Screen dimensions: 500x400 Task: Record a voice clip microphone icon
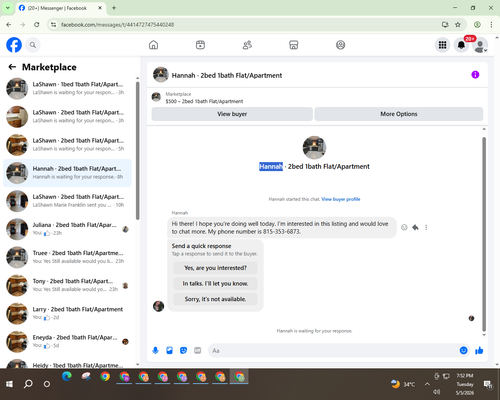[x=155, y=350]
